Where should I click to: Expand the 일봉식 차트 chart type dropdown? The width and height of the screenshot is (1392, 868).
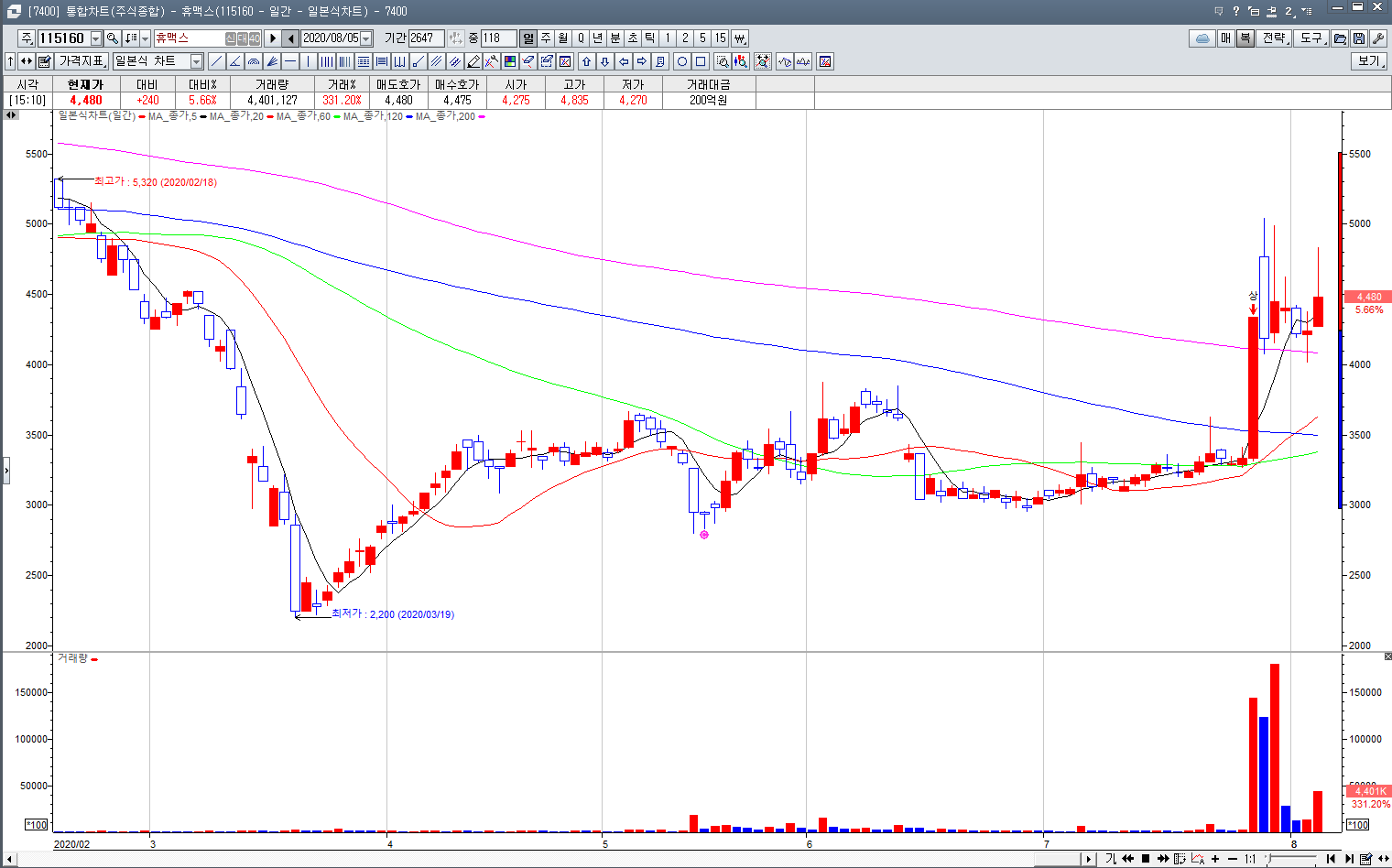pyautogui.click(x=196, y=61)
